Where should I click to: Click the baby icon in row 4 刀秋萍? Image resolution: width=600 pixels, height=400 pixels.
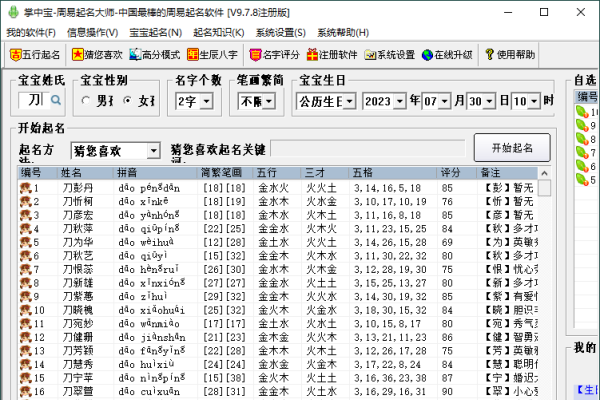[26, 229]
